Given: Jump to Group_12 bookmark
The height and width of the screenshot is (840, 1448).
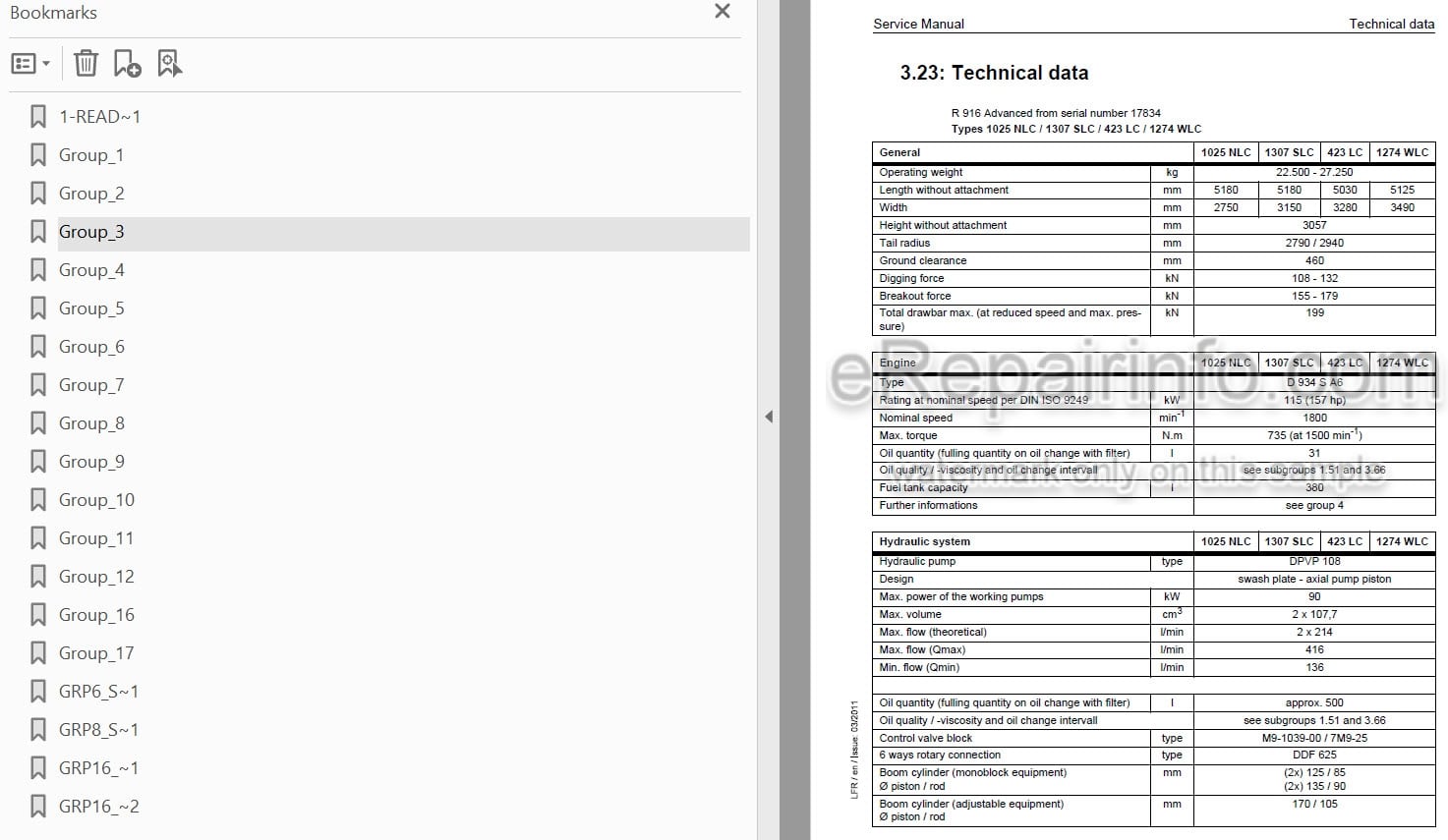Looking at the screenshot, I should click(96, 577).
